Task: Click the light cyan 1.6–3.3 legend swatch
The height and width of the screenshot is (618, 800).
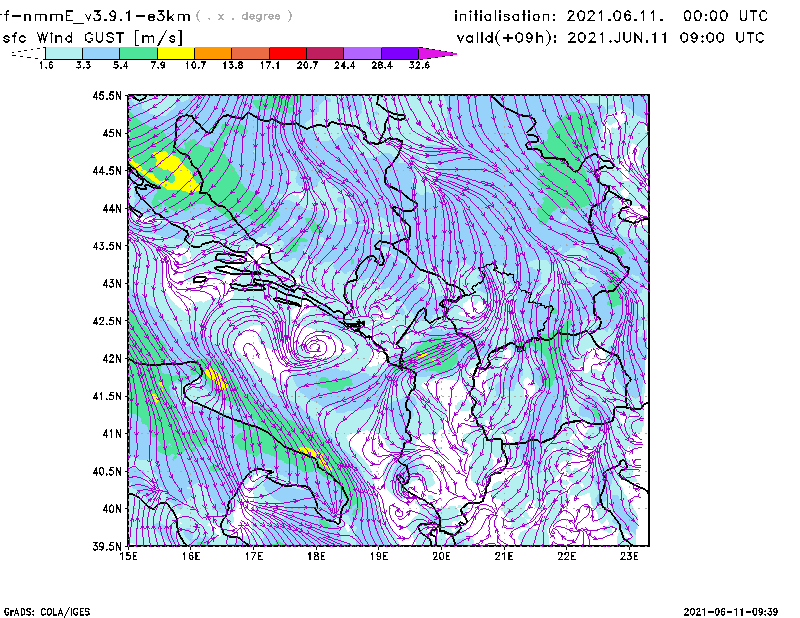Action: coord(64,53)
